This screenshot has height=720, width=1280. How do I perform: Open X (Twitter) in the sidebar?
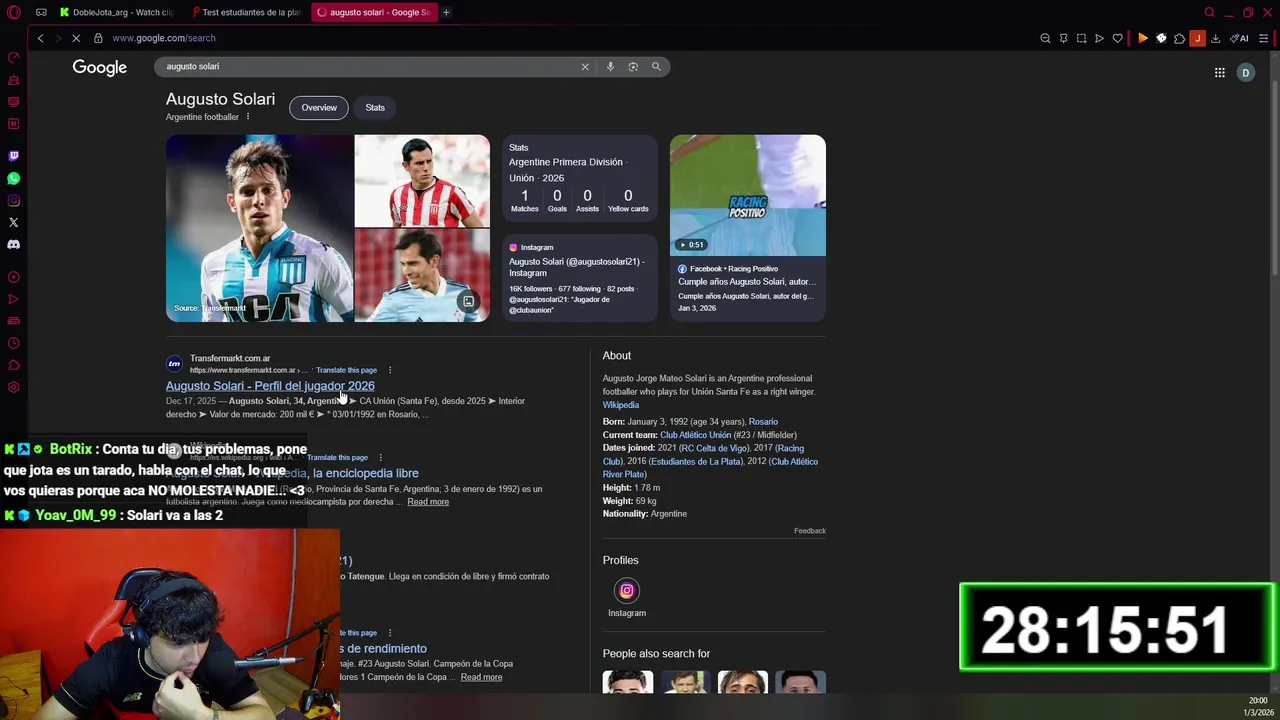[x=14, y=222]
